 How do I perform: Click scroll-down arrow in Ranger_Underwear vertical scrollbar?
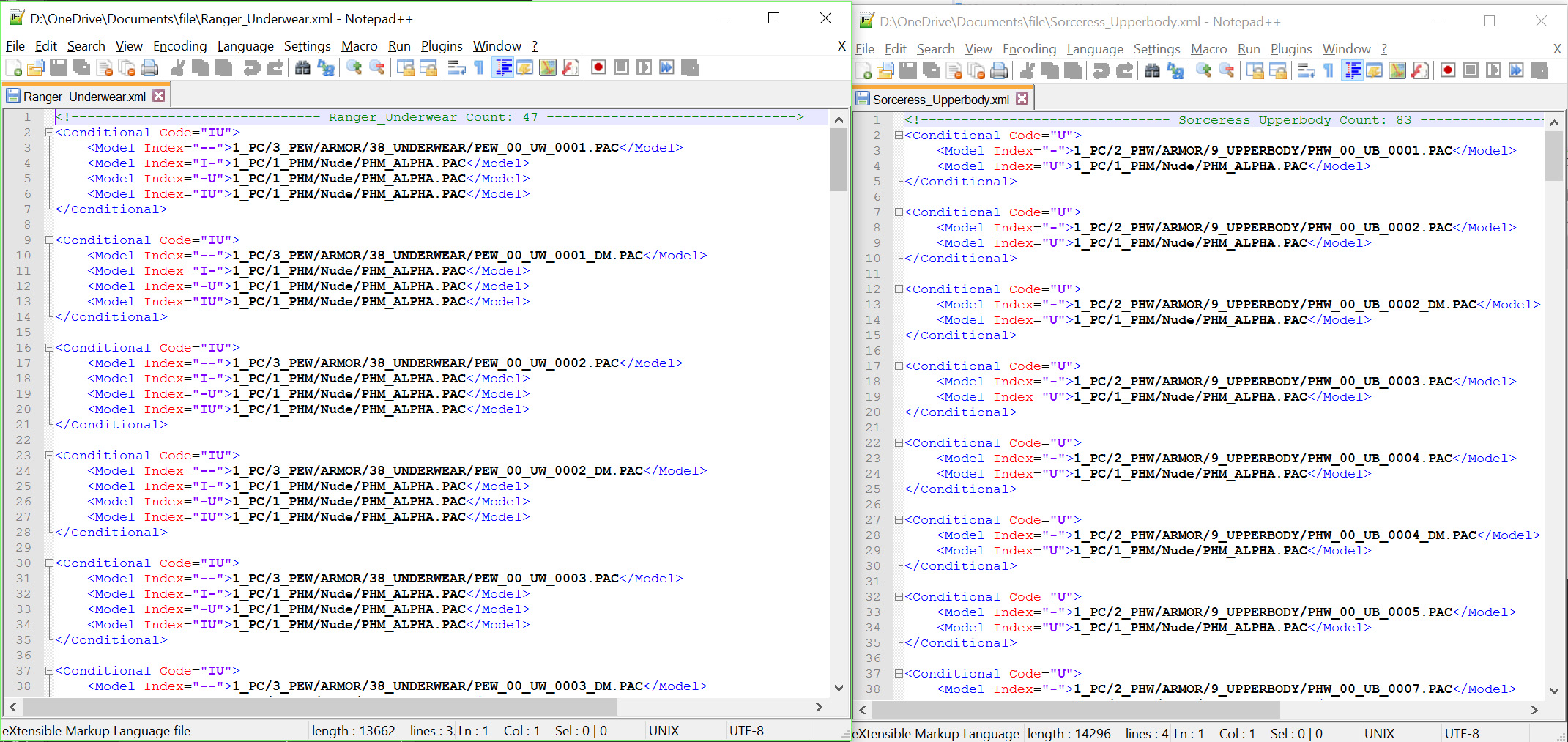[x=839, y=688]
